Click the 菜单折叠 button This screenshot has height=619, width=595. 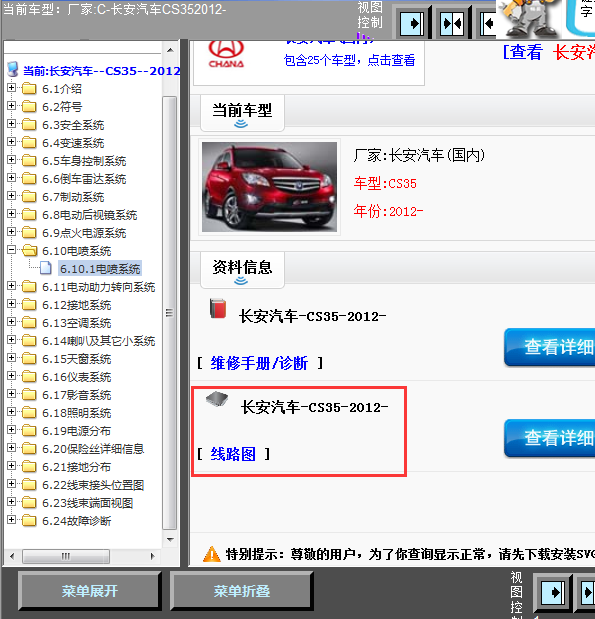click(x=242, y=591)
